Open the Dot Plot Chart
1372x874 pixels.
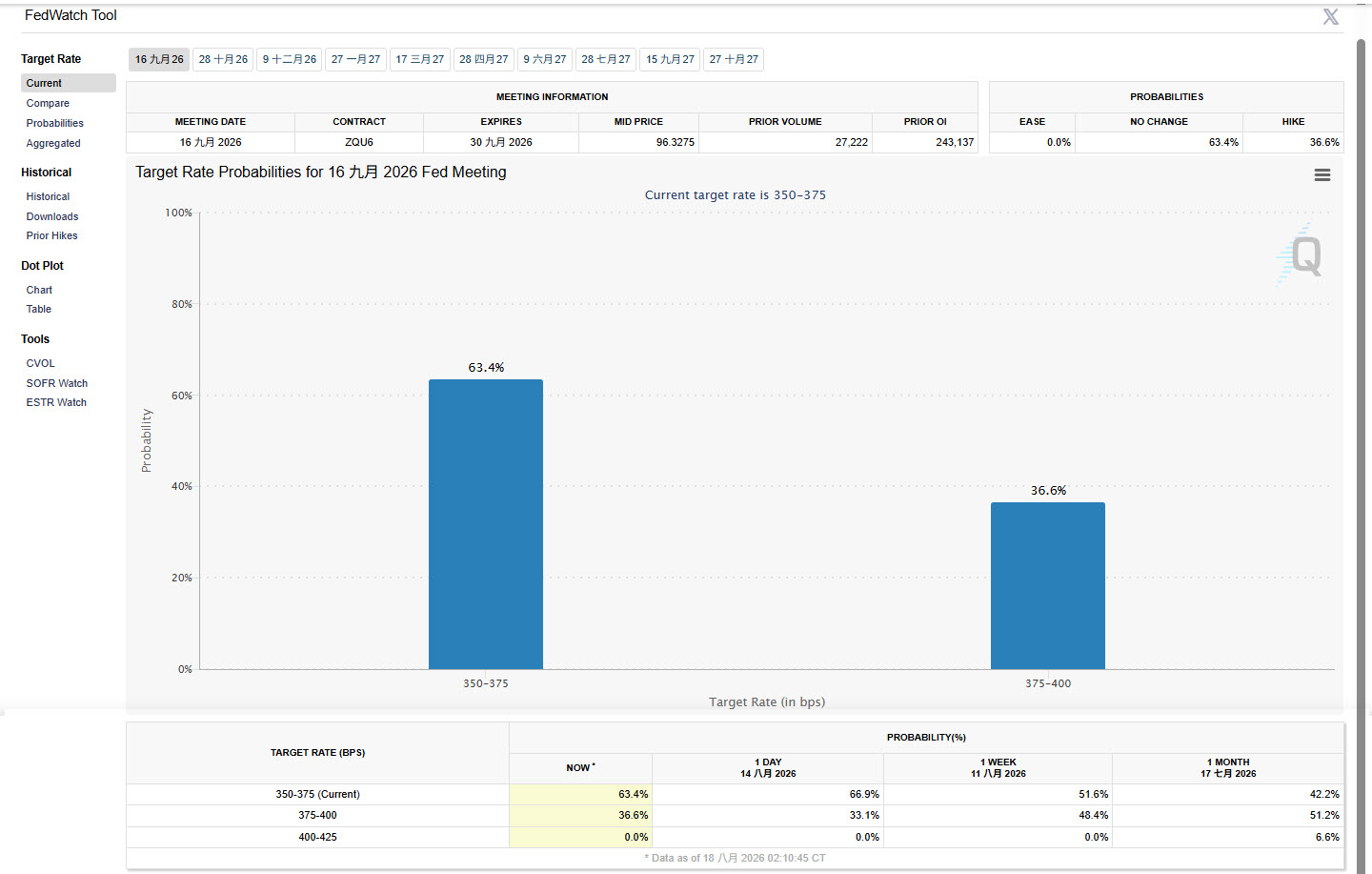(39, 290)
